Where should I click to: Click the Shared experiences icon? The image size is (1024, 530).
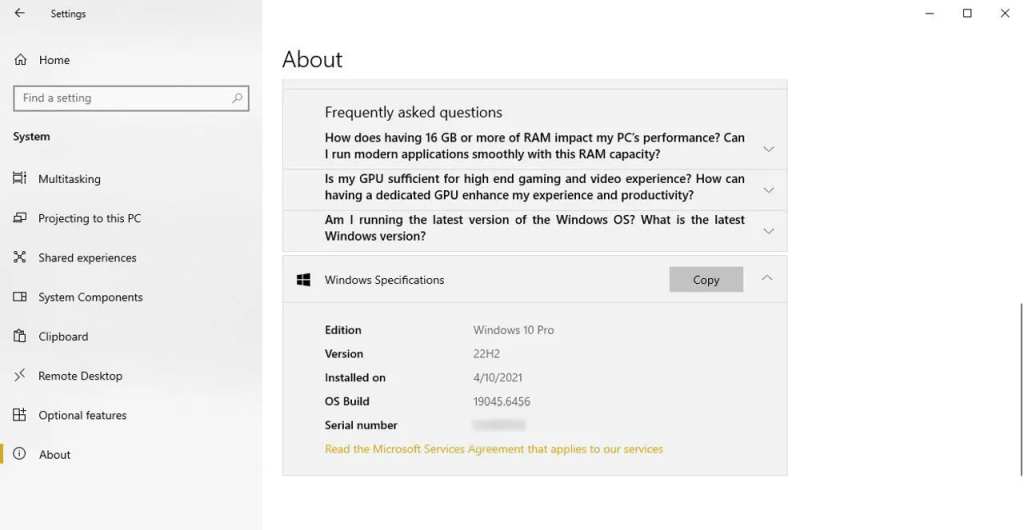tap(20, 258)
